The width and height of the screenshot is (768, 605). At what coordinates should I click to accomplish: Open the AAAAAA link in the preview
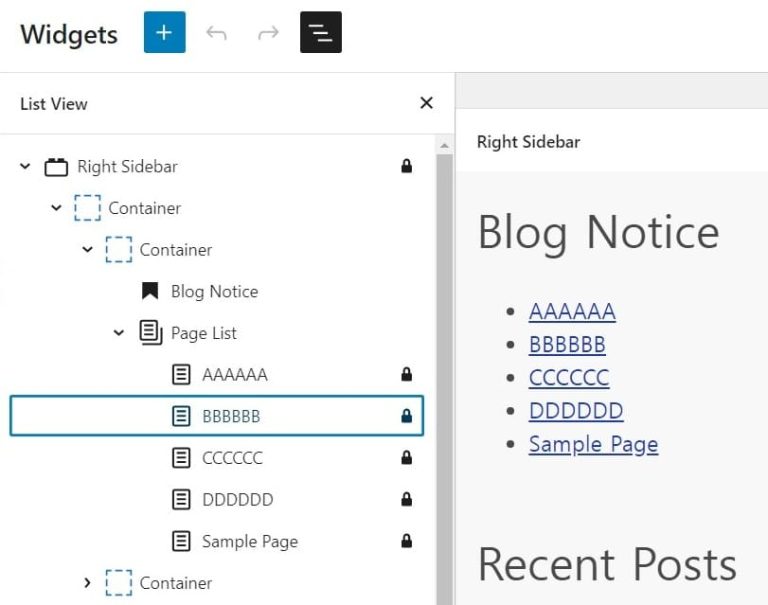coord(572,312)
